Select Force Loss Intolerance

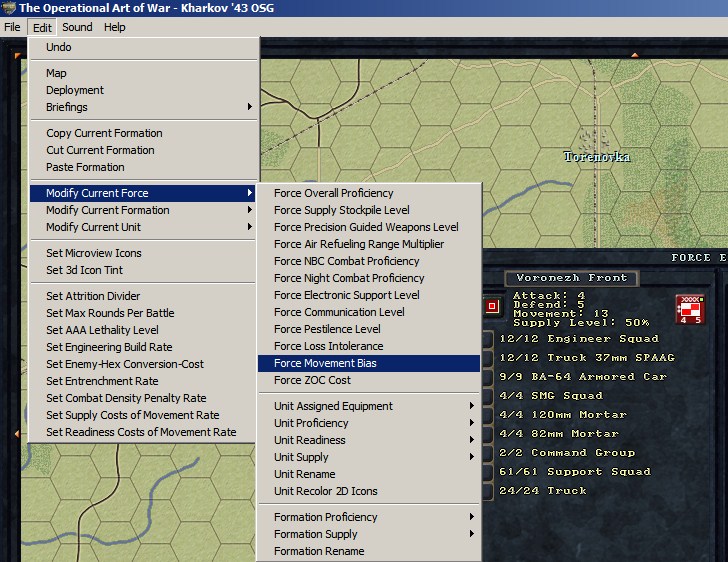point(369,346)
